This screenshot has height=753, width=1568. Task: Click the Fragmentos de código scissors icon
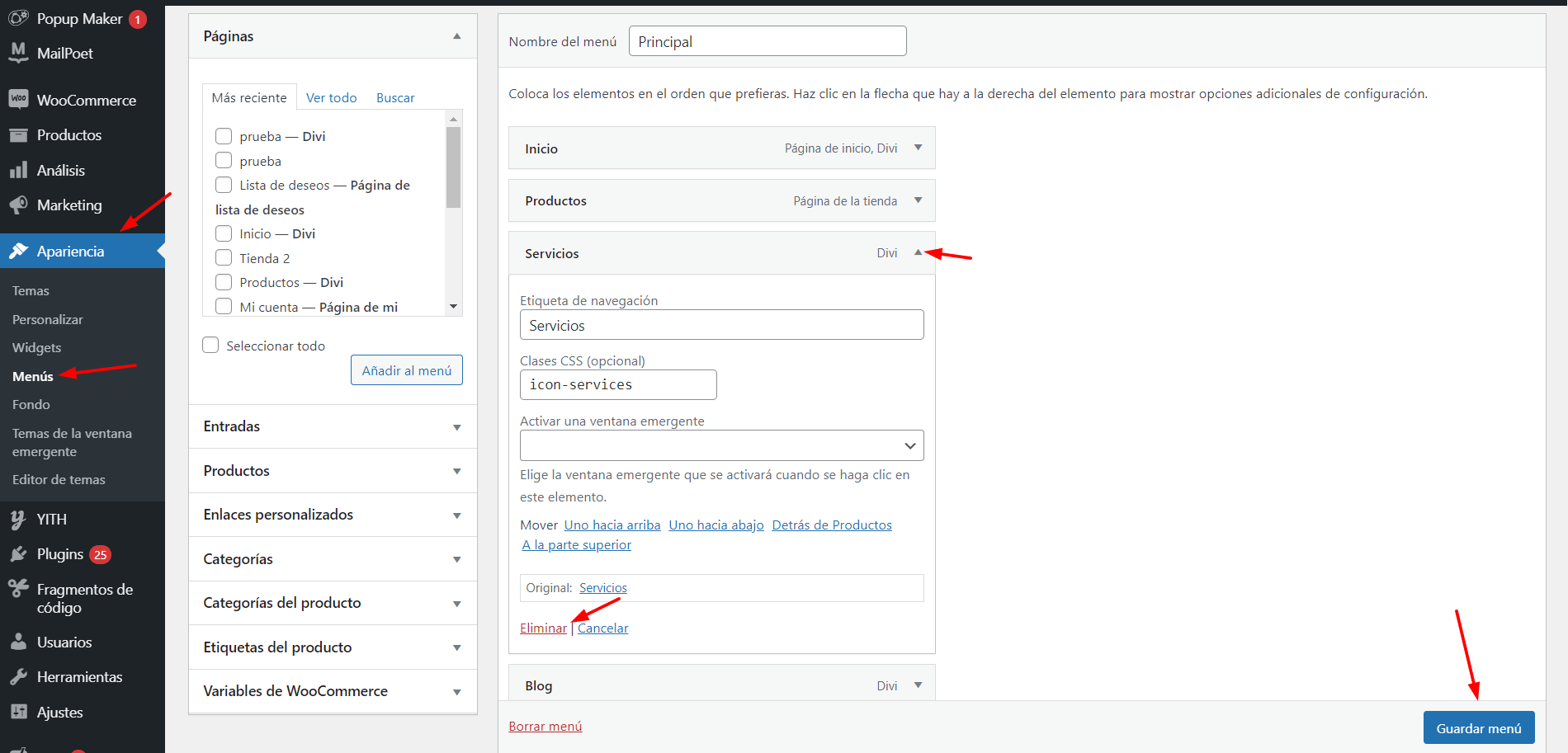[x=18, y=589]
